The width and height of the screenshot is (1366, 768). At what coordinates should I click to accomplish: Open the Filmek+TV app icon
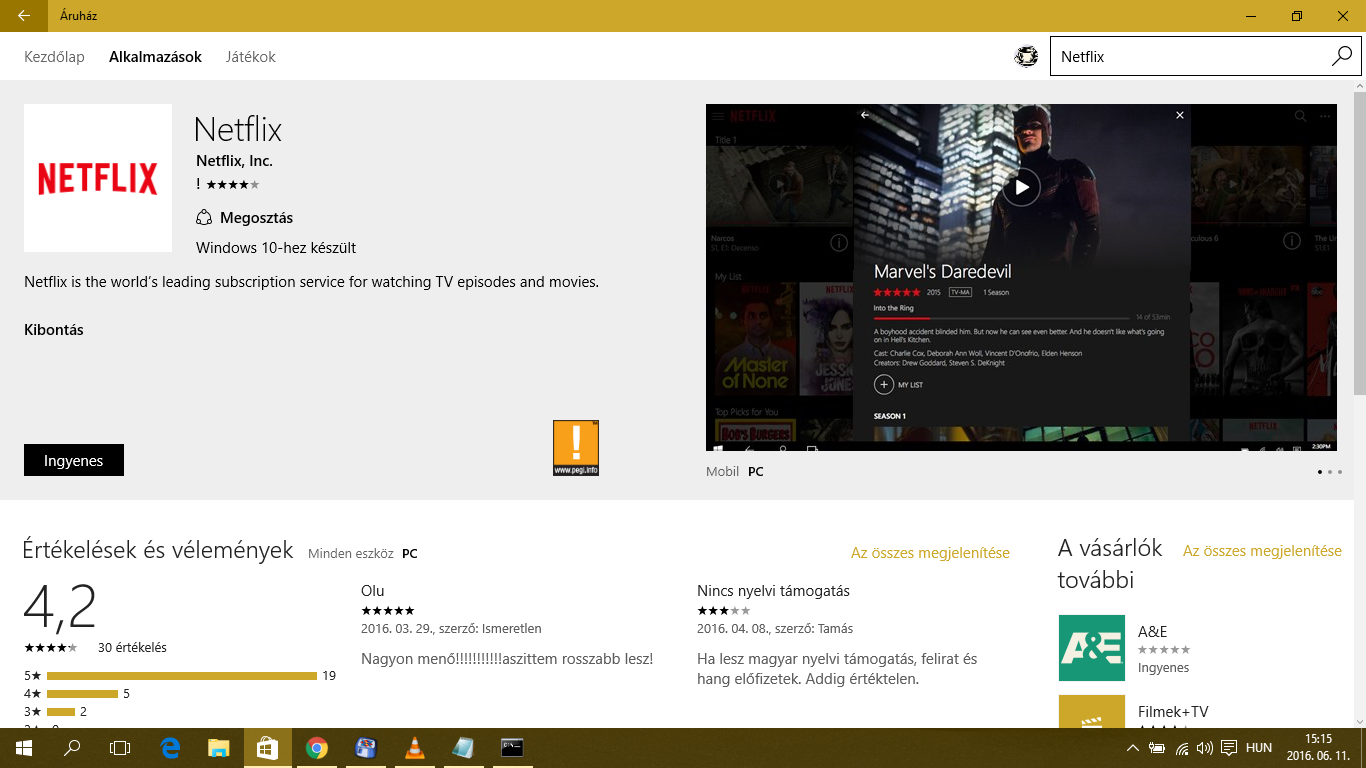click(x=1091, y=712)
